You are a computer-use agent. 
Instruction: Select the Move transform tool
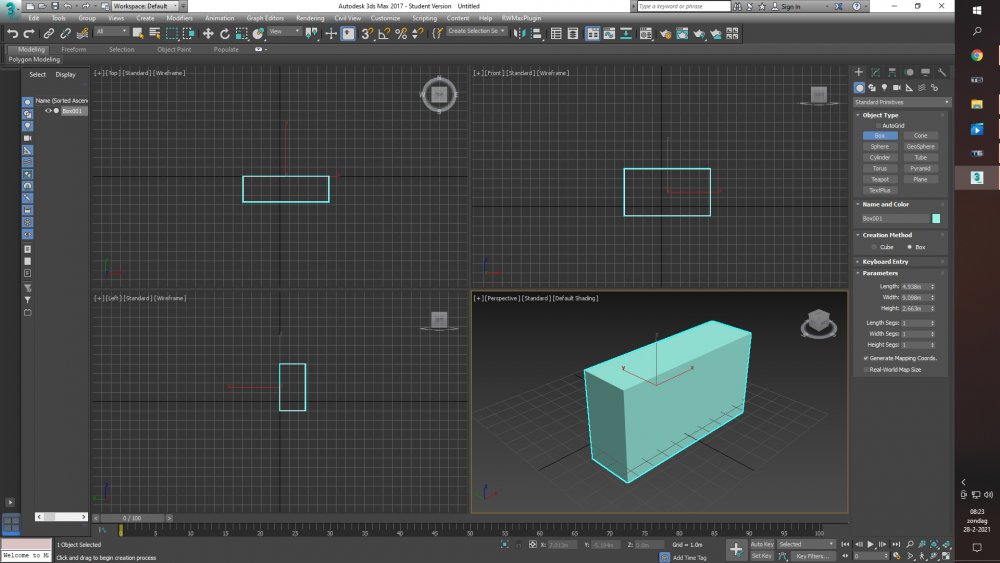[x=208, y=33]
